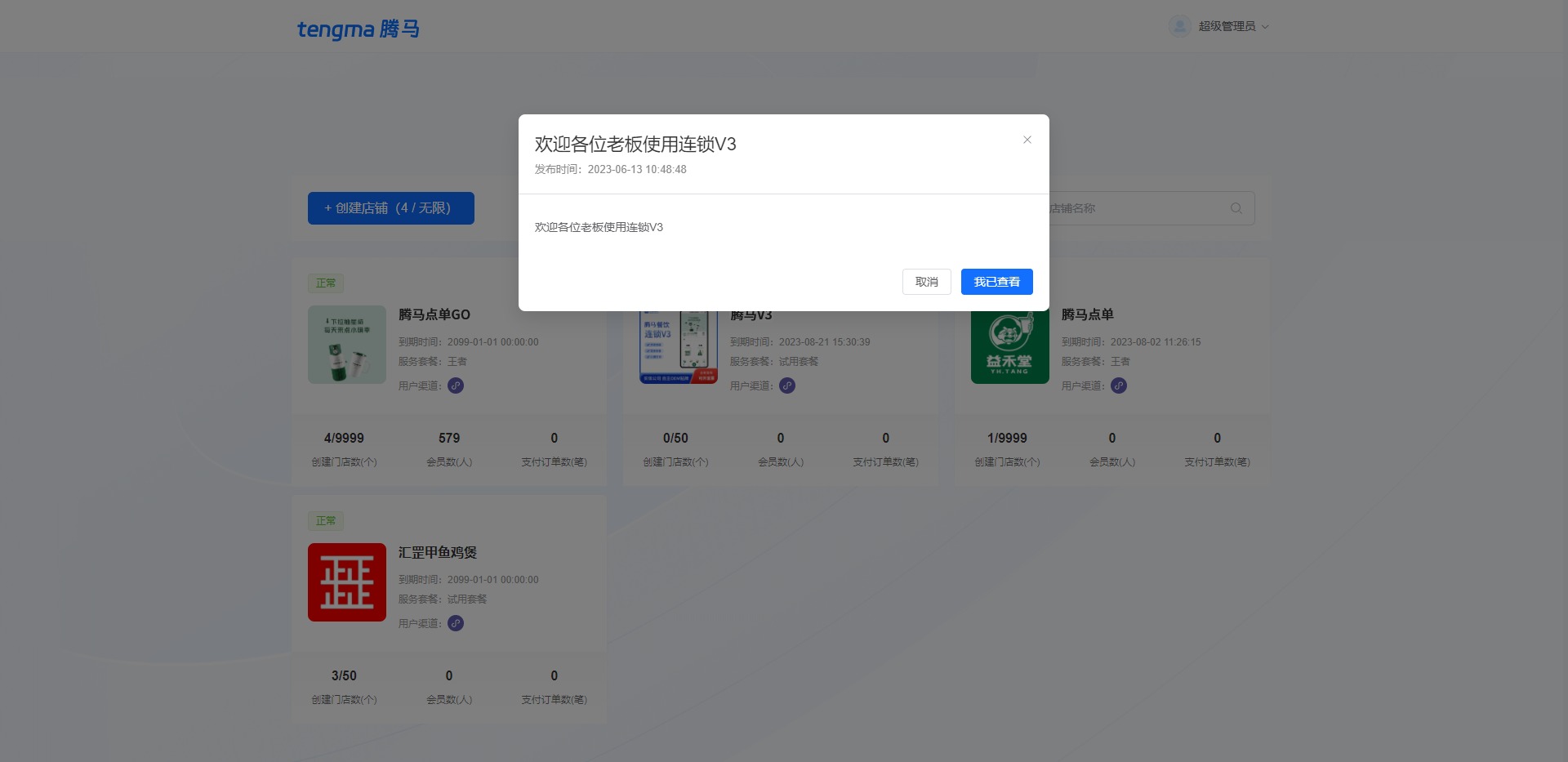This screenshot has height=762, width=1568.
Task: Open the 腾马点单GO store thumbnail
Action: click(x=347, y=345)
